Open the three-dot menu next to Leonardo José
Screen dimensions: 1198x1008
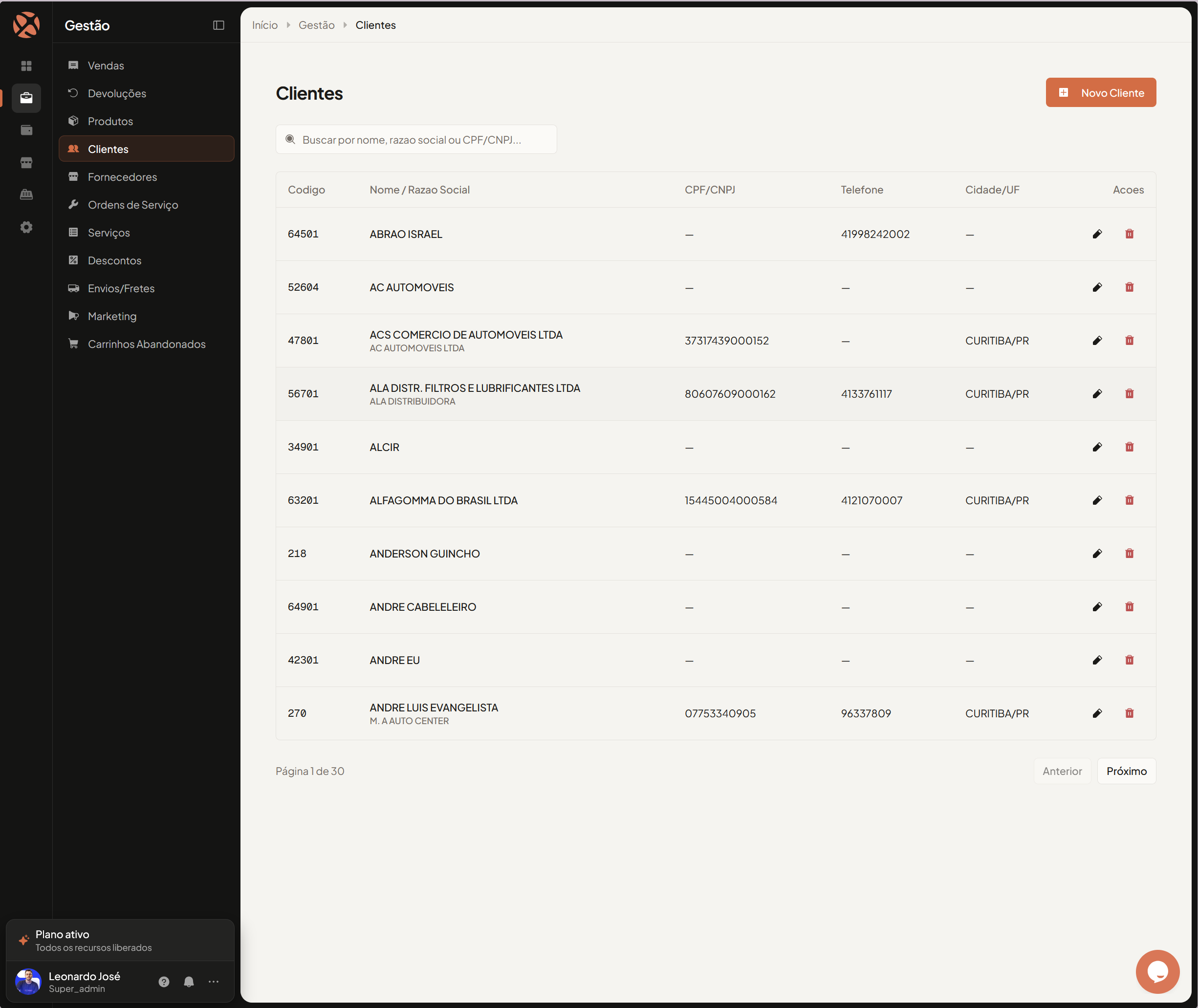(213, 982)
